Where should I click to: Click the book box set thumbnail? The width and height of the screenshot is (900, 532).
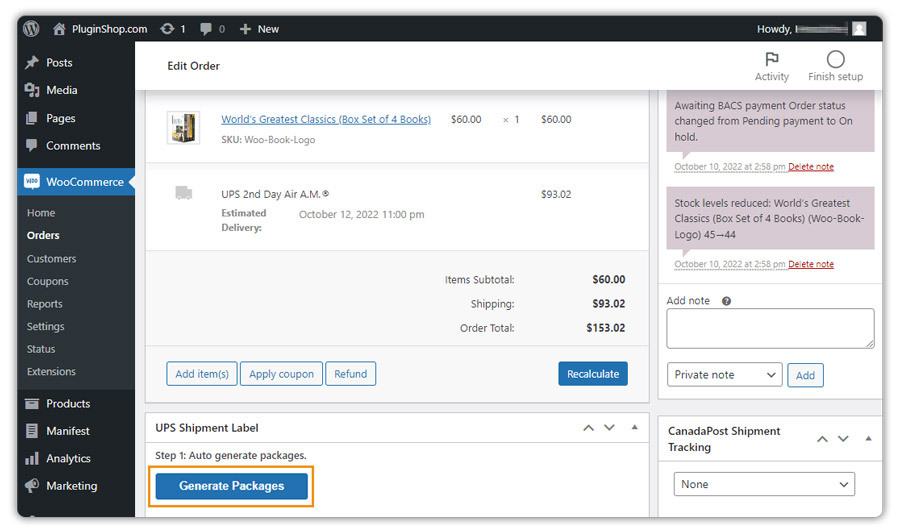[183, 127]
